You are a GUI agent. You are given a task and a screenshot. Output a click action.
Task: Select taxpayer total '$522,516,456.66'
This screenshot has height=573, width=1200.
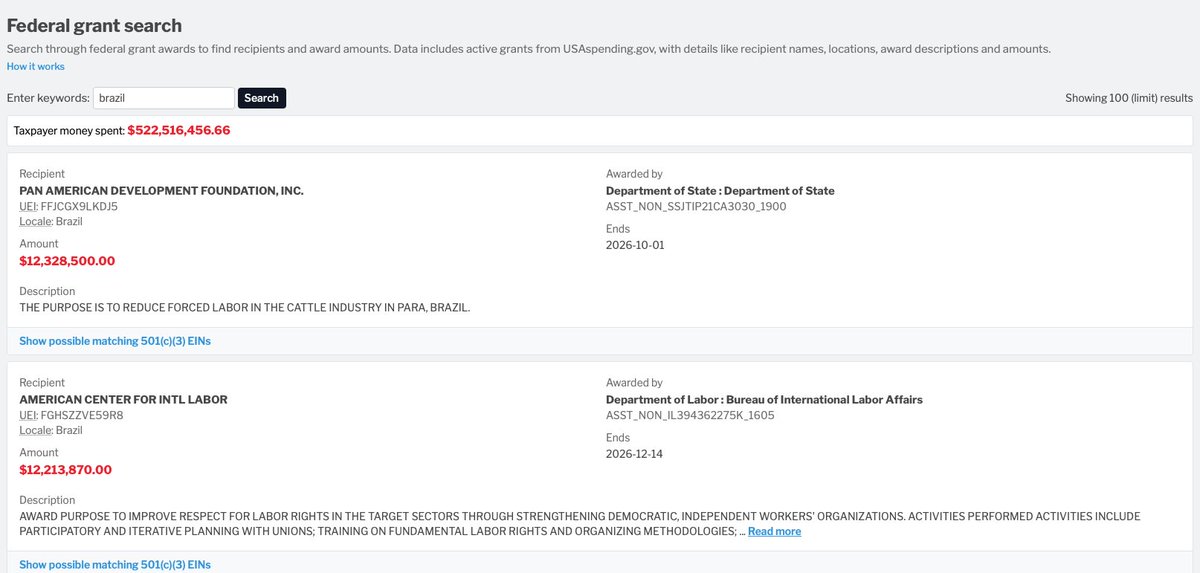[179, 131]
